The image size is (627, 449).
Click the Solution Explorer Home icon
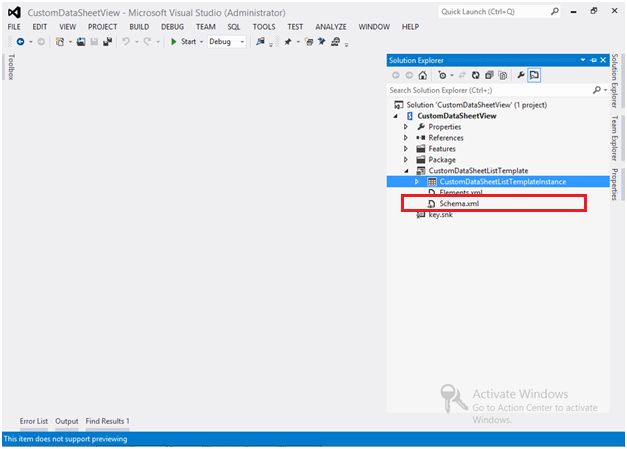(423, 75)
